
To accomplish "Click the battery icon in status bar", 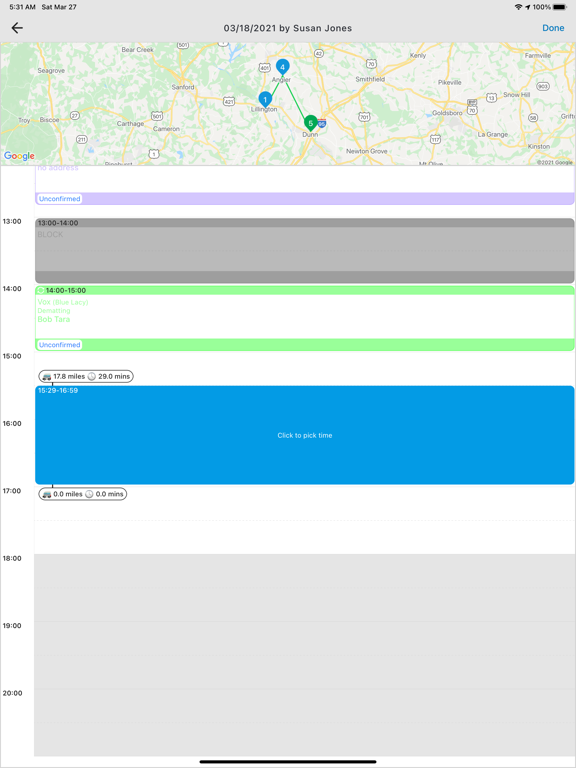I will tap(560, 7).
